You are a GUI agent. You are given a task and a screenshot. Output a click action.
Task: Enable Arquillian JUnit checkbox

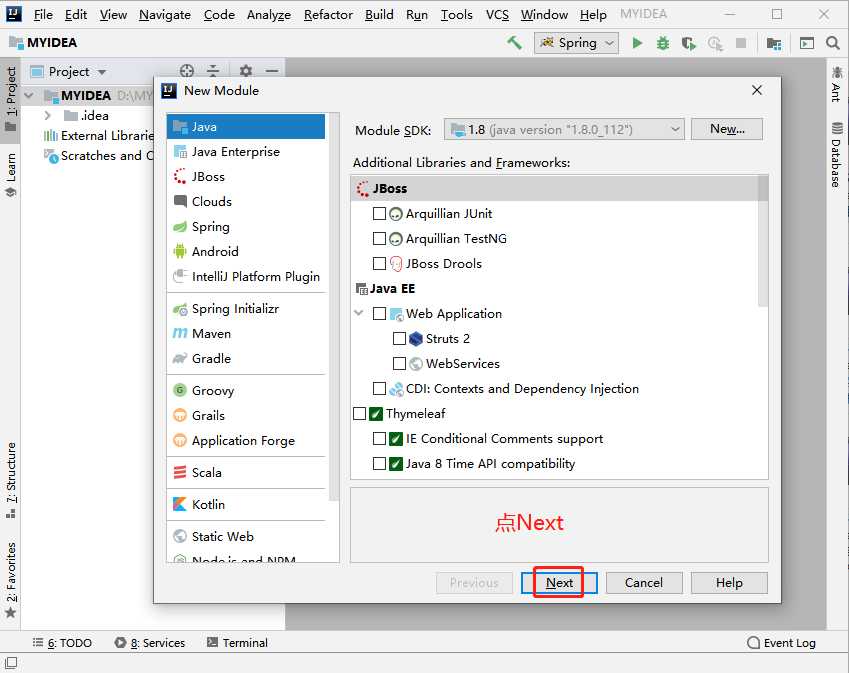point(379,213)
